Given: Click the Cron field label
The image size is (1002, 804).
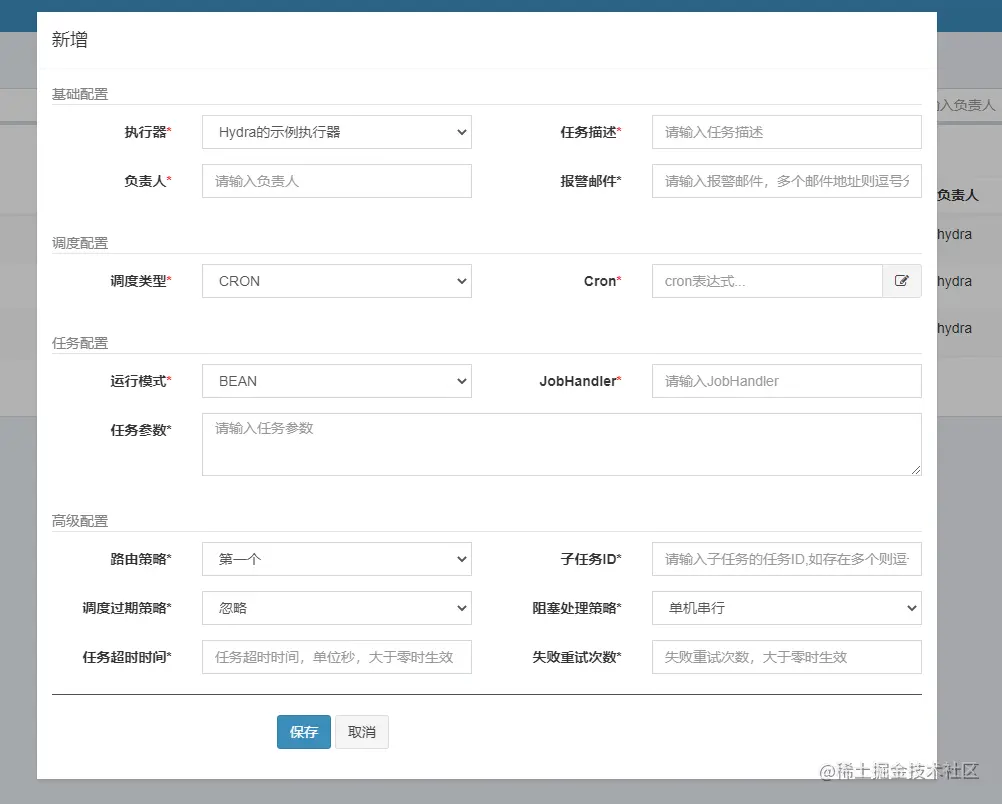Looking at the screenshot, I should click(603, 281).
